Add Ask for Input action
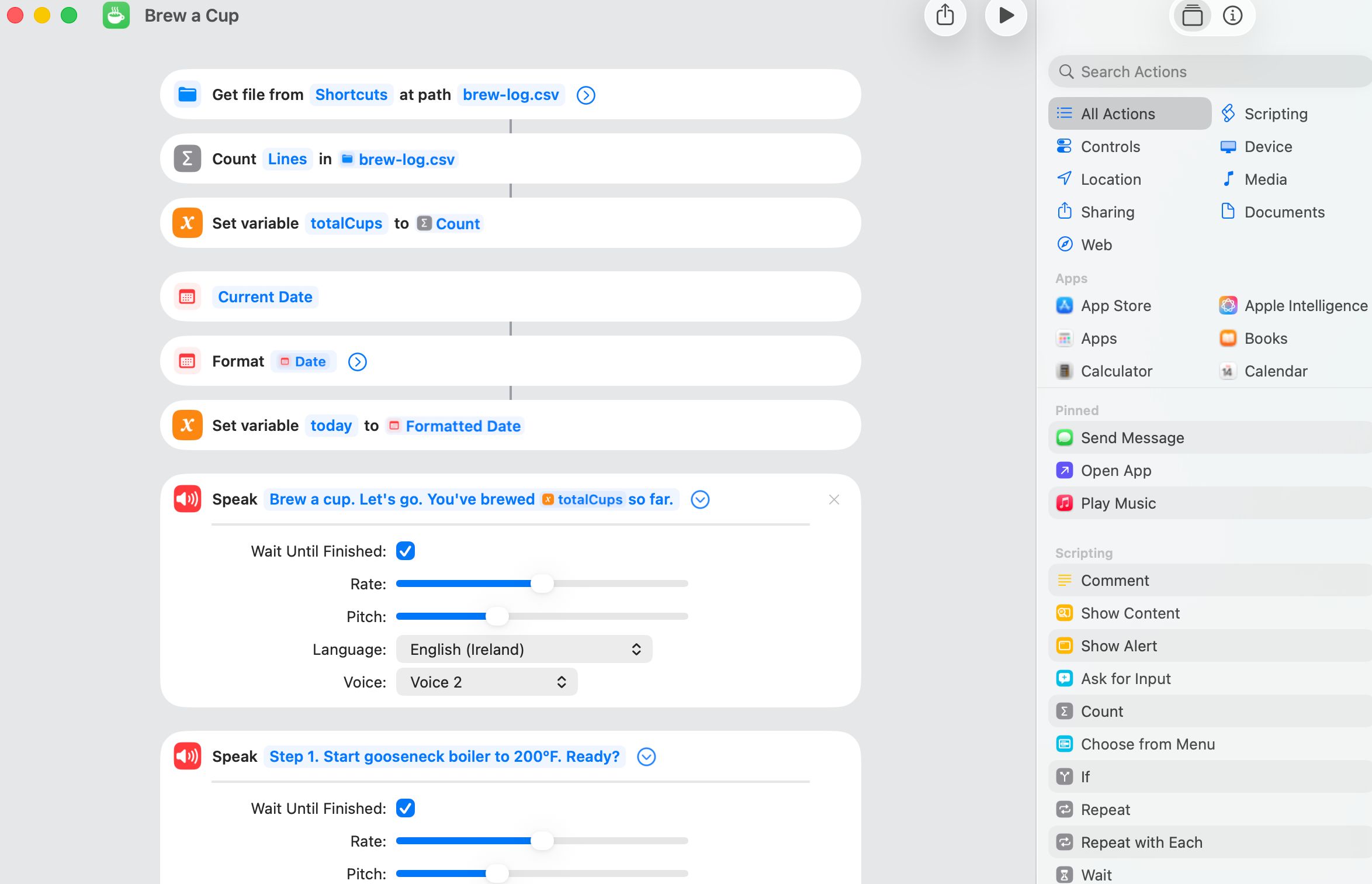 (1210, 679)
